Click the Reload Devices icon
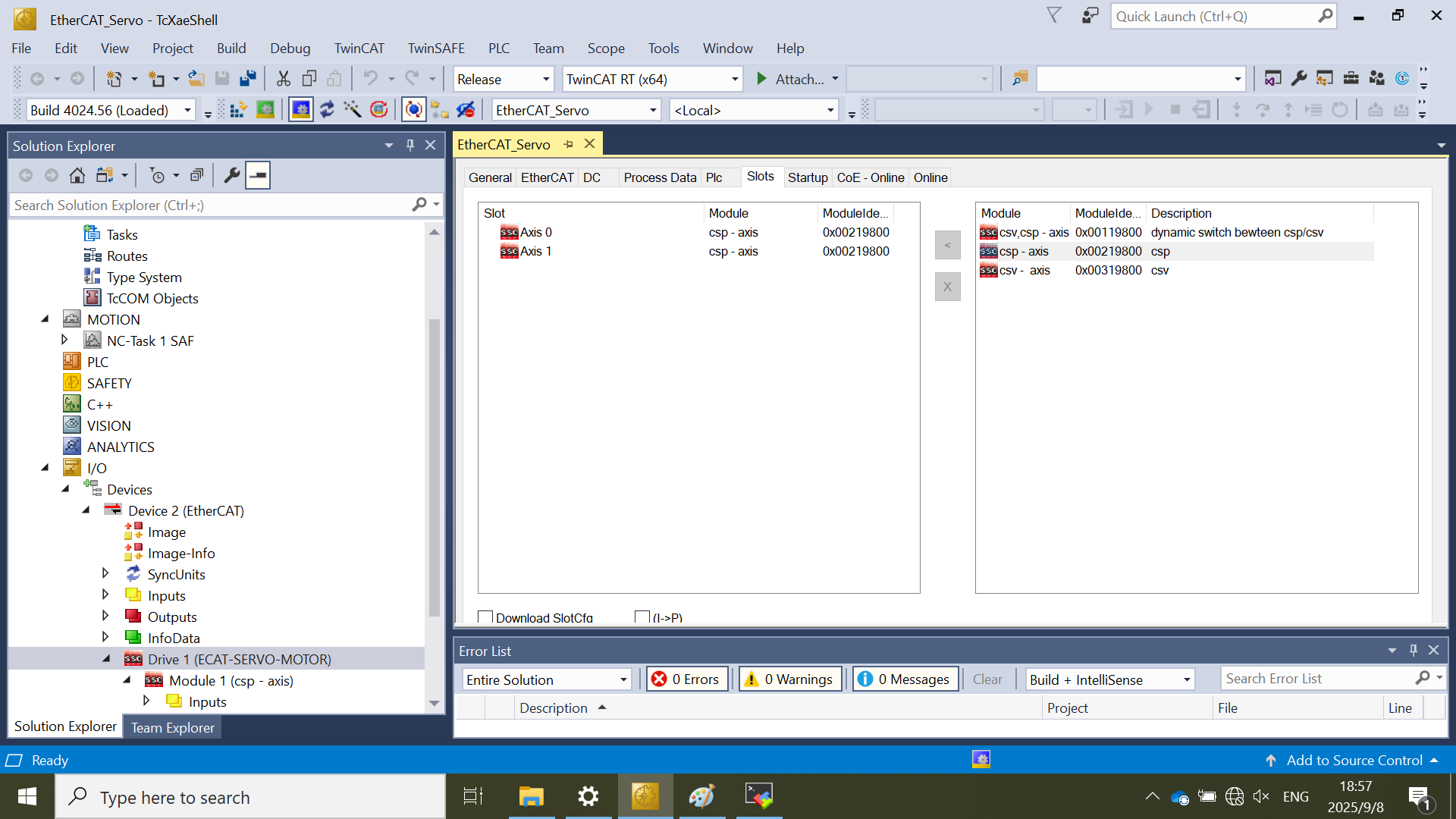The image size is (1456, 819). tap(327, 110)
